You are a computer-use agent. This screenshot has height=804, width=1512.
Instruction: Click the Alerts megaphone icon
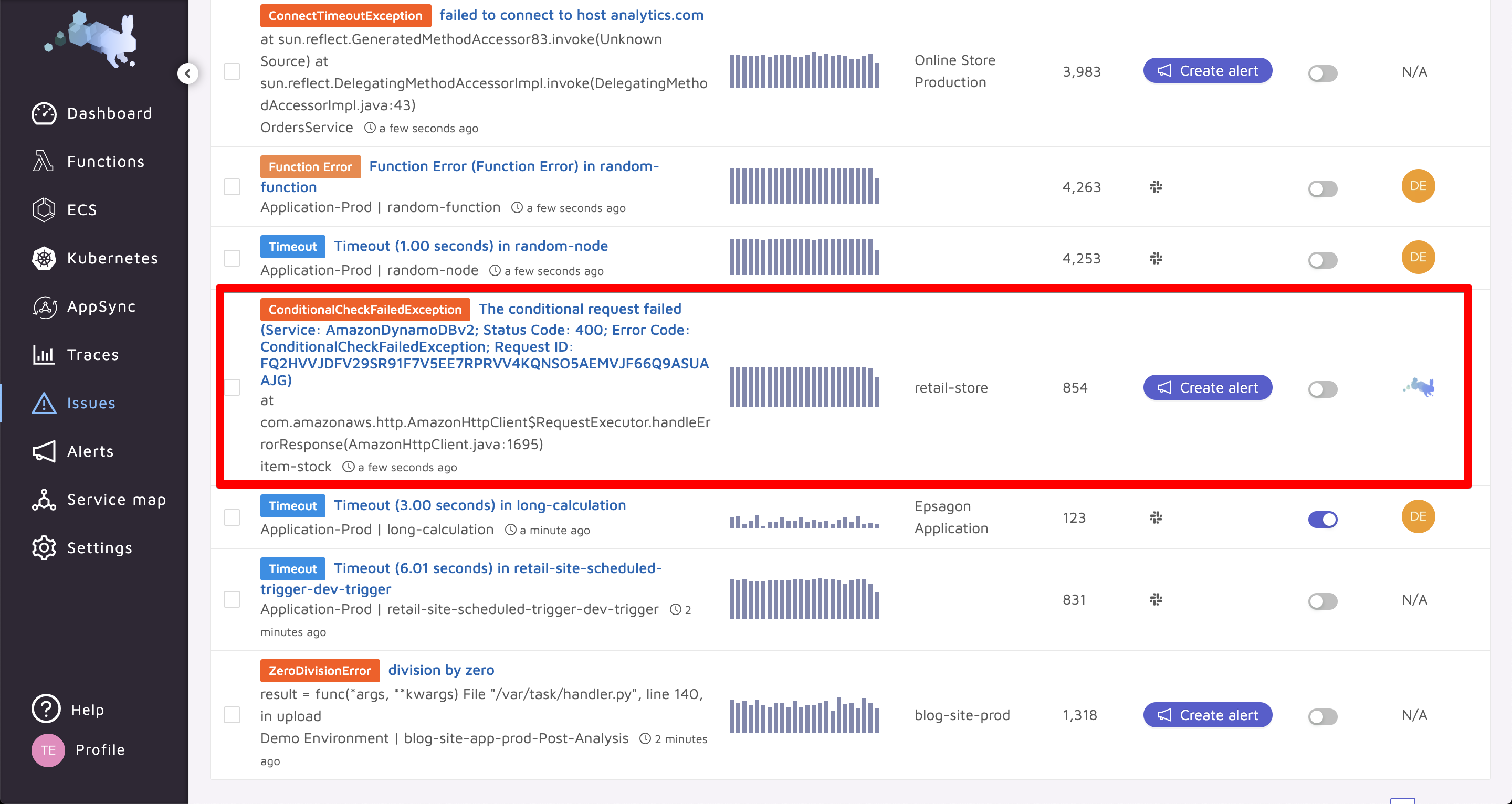point(44,451)
